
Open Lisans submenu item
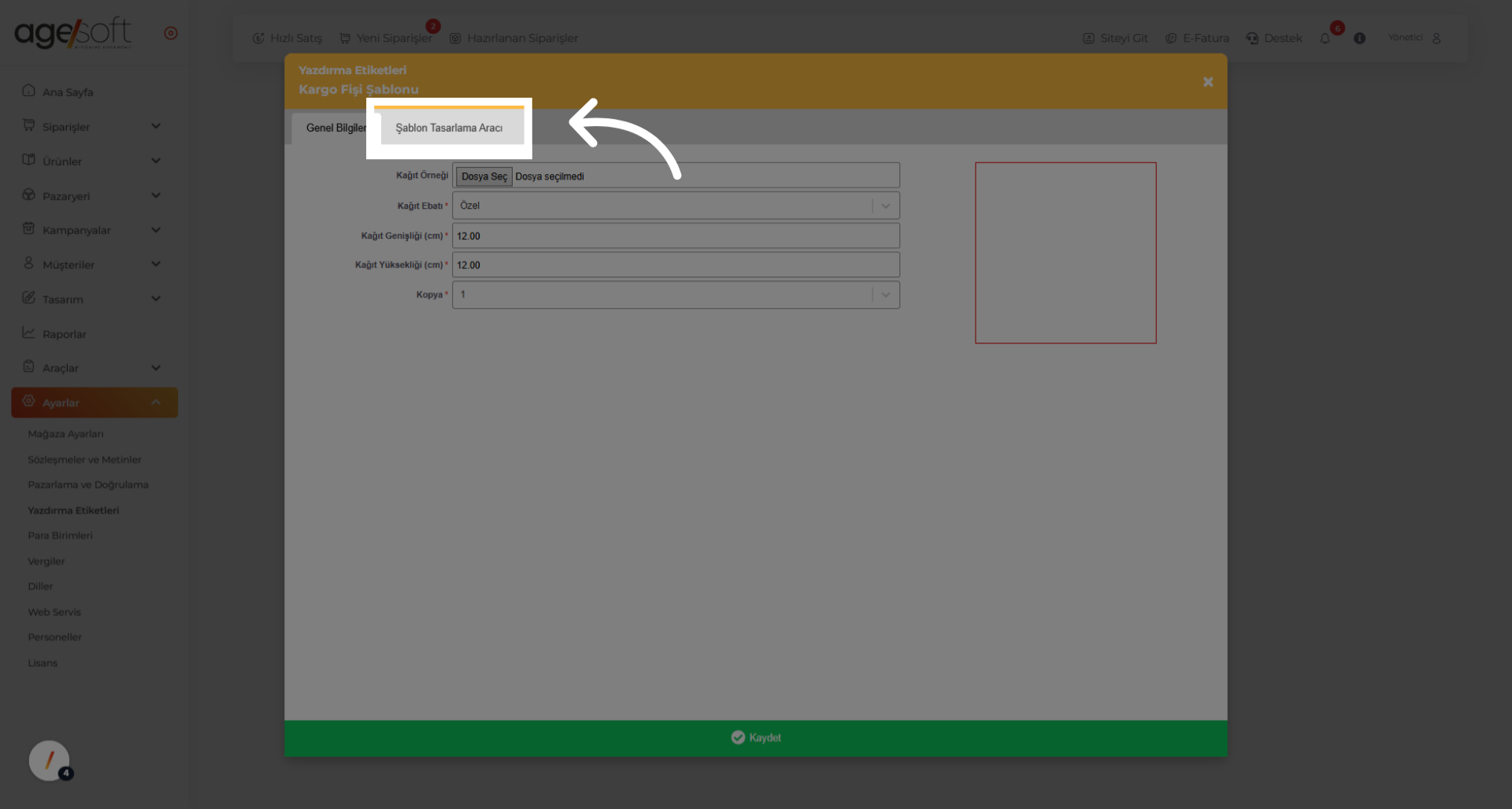point(43,663)
